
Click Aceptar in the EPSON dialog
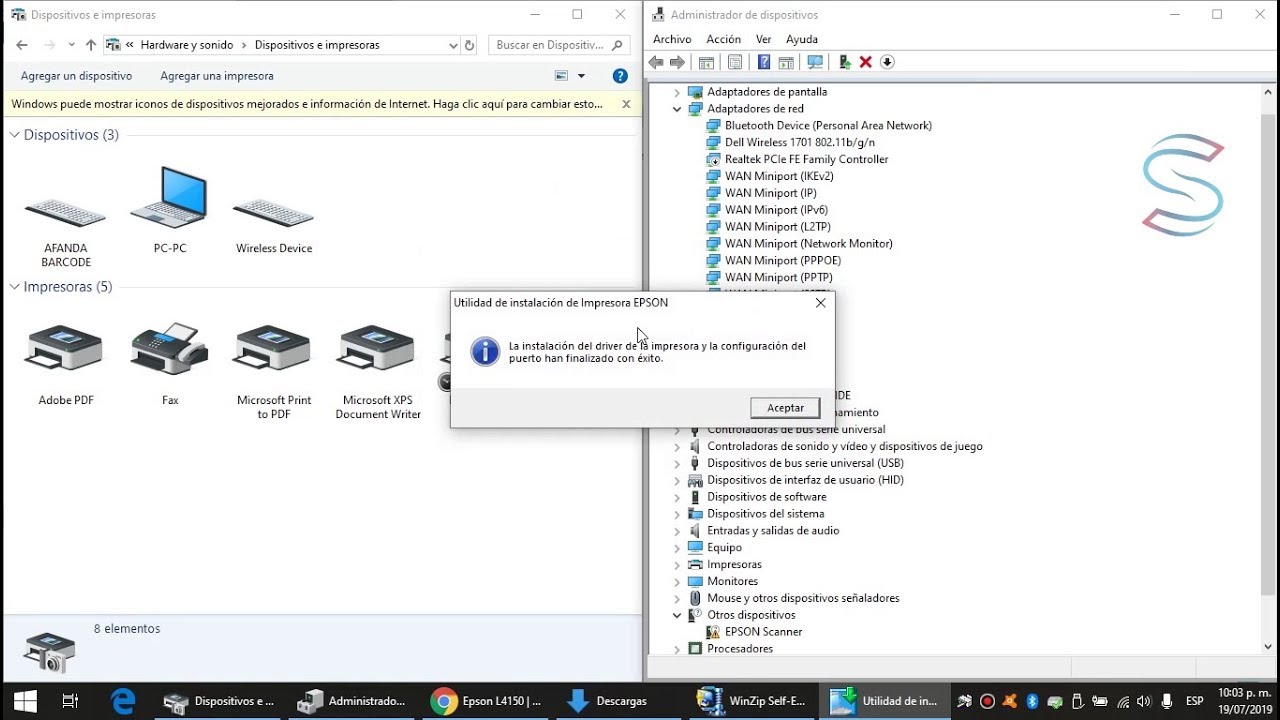785,408
